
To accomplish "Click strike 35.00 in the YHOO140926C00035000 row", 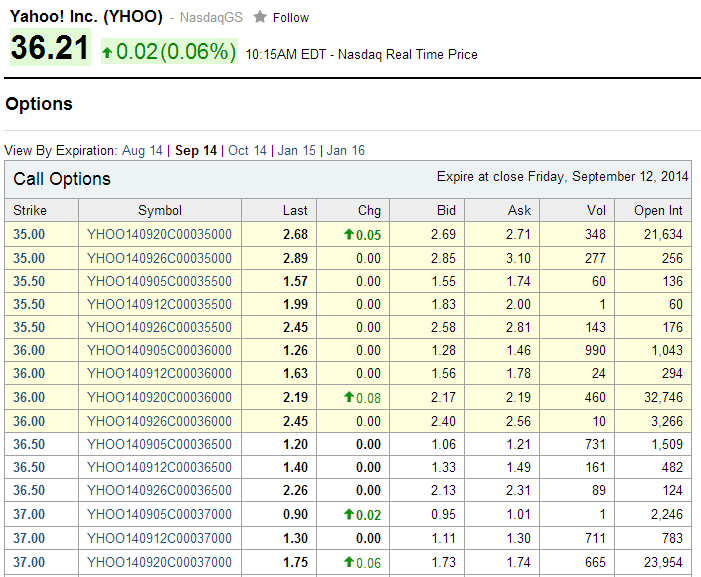I will 29,258.
